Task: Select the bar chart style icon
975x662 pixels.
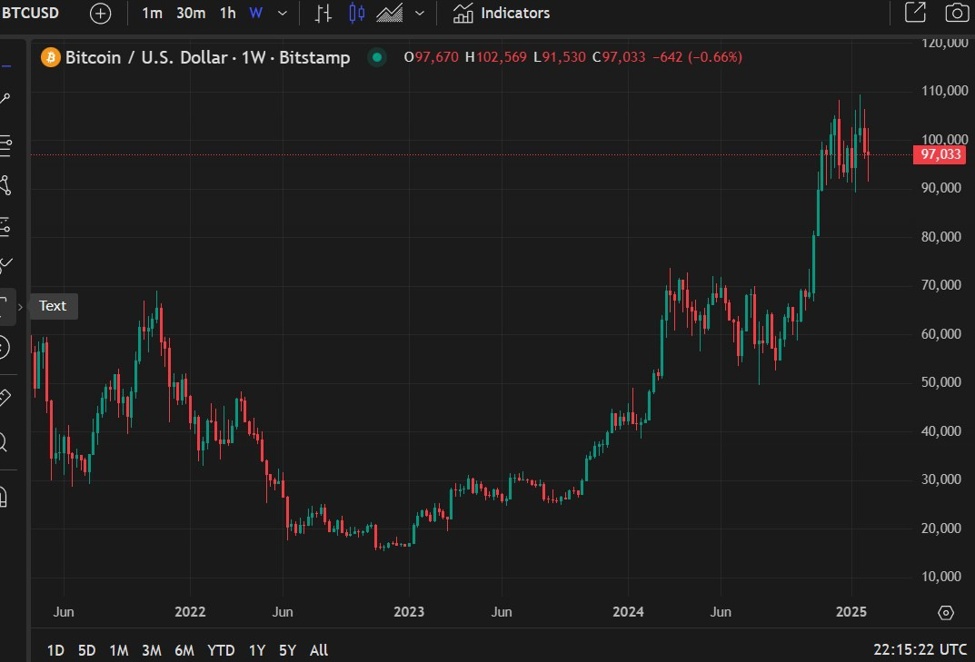Action: coord(323,13)
